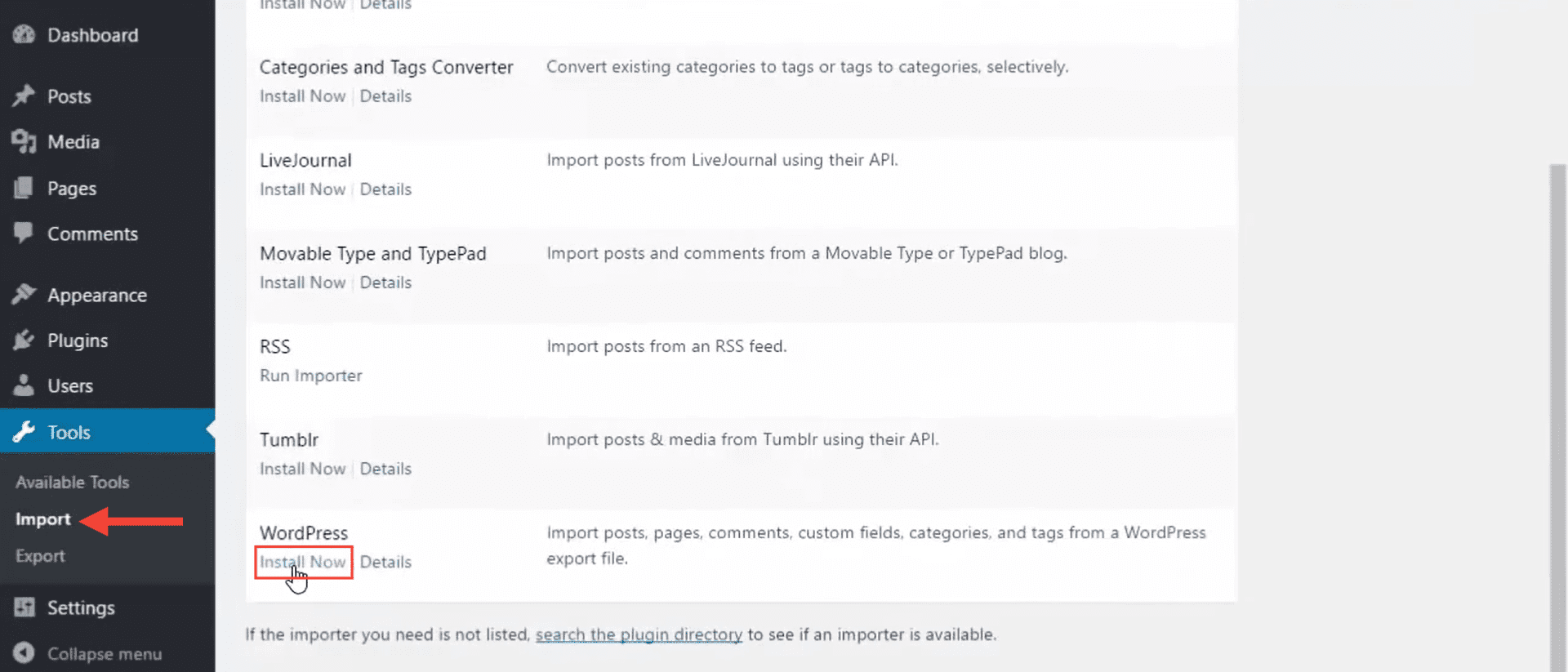
Task: Open the Available Tools submenu item
Action: pos(72,483)
